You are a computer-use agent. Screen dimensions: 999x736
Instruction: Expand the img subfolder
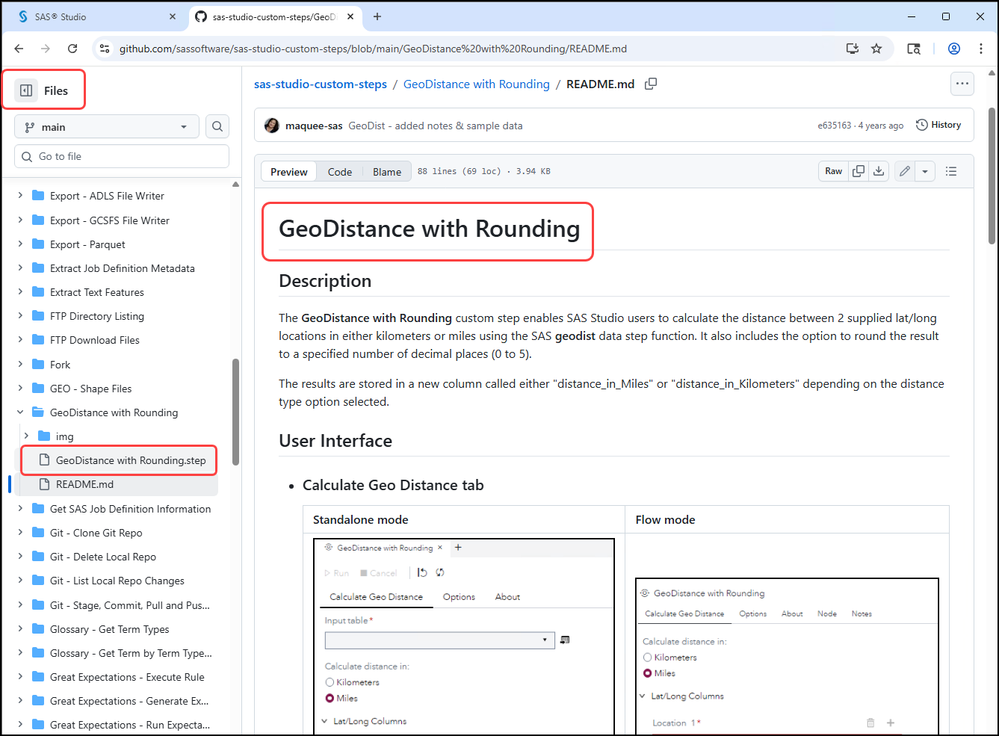point(26,436)
